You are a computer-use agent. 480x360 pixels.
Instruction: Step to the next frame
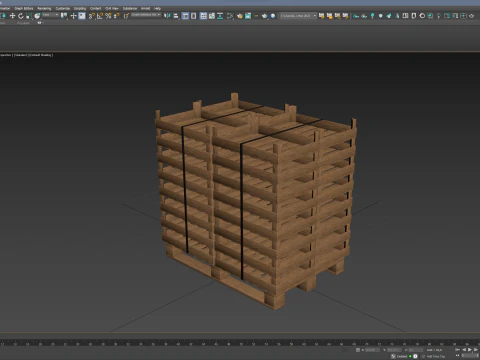pyautogui.click(x=476, y=350)
